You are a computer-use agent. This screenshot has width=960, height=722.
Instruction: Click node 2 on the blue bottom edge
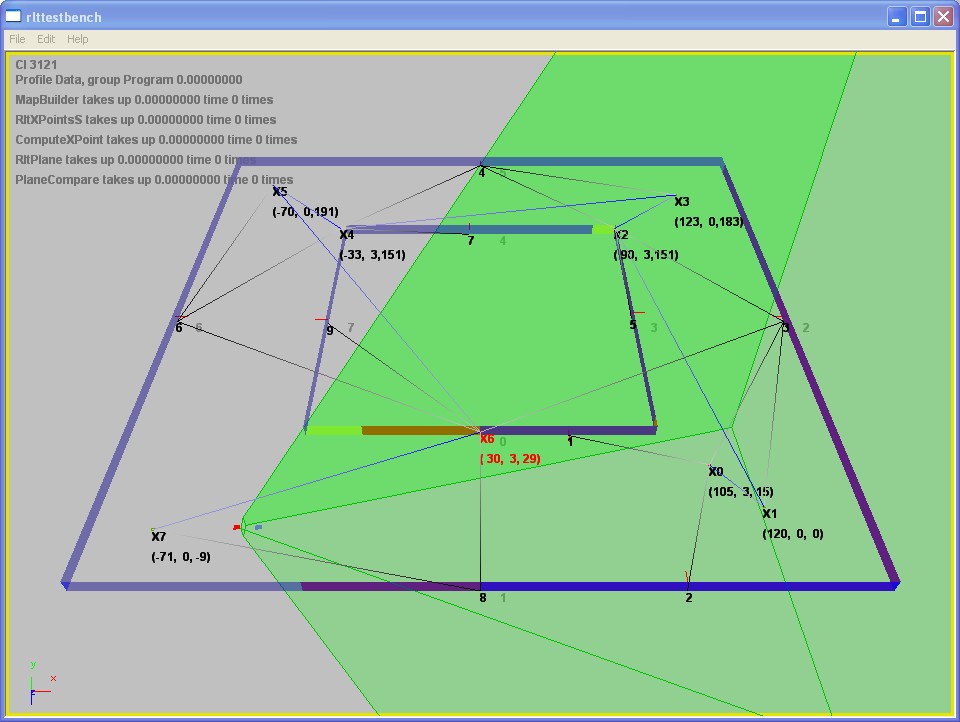(x=688, y=597)
